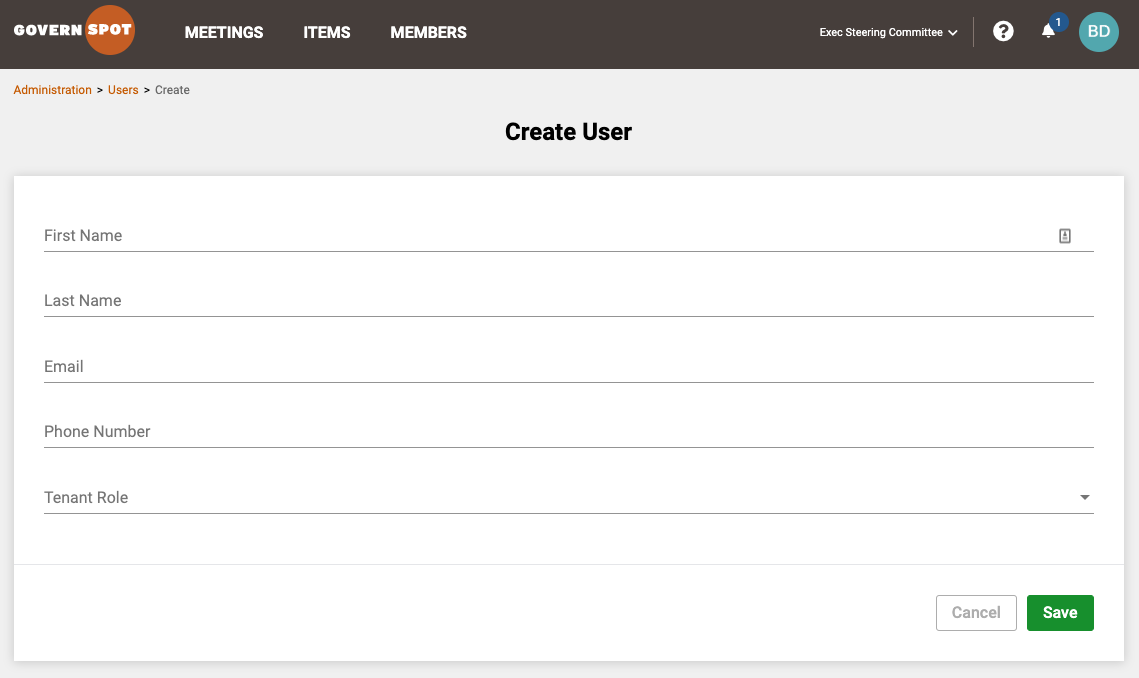Click the contact autofill icon in First Name

point(1064,235)
